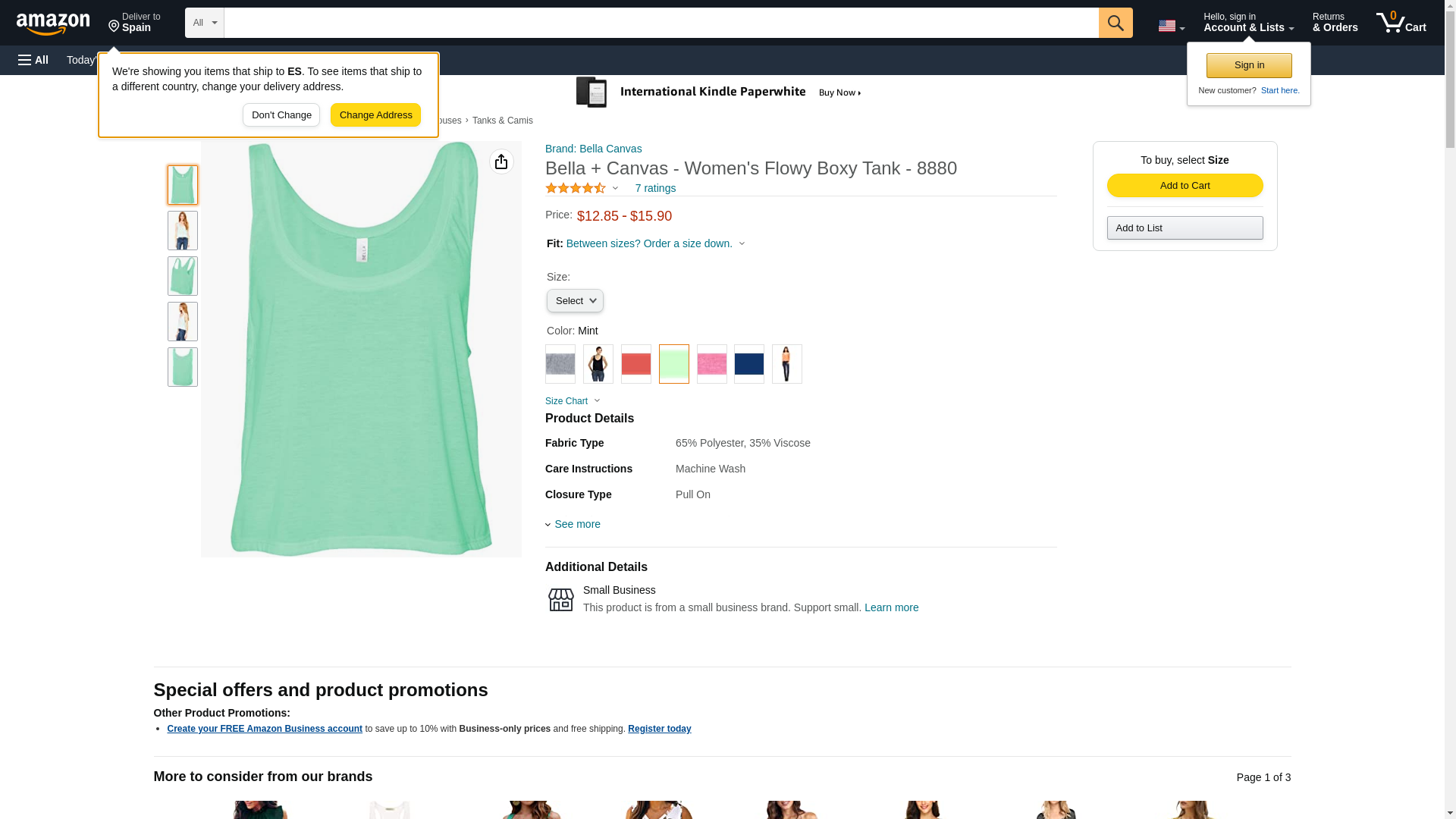Click the search magnifier button
The height and width of the screenshot is (819, 1456).
coord(1115,23)
